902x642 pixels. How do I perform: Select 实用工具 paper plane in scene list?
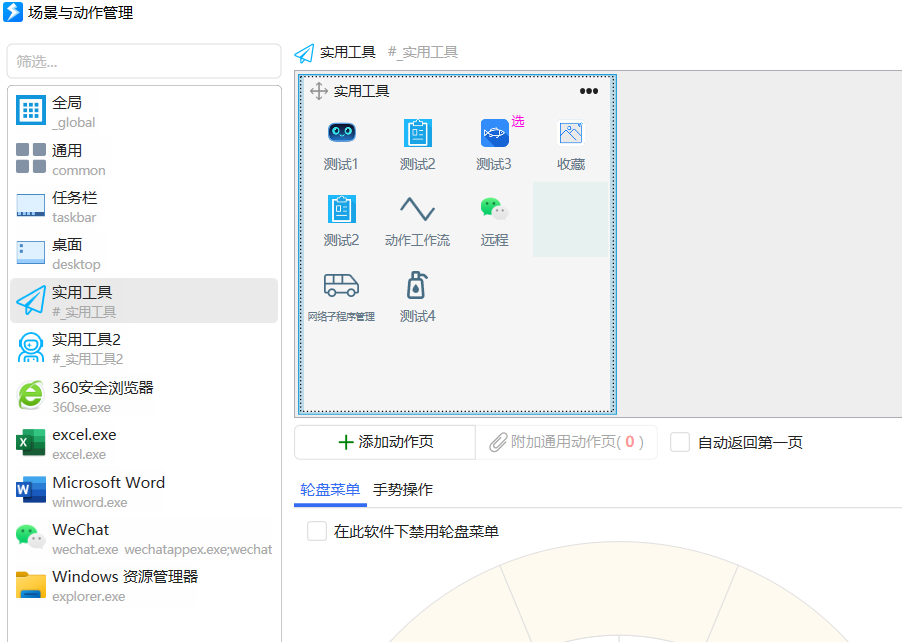tap(30, 300)
